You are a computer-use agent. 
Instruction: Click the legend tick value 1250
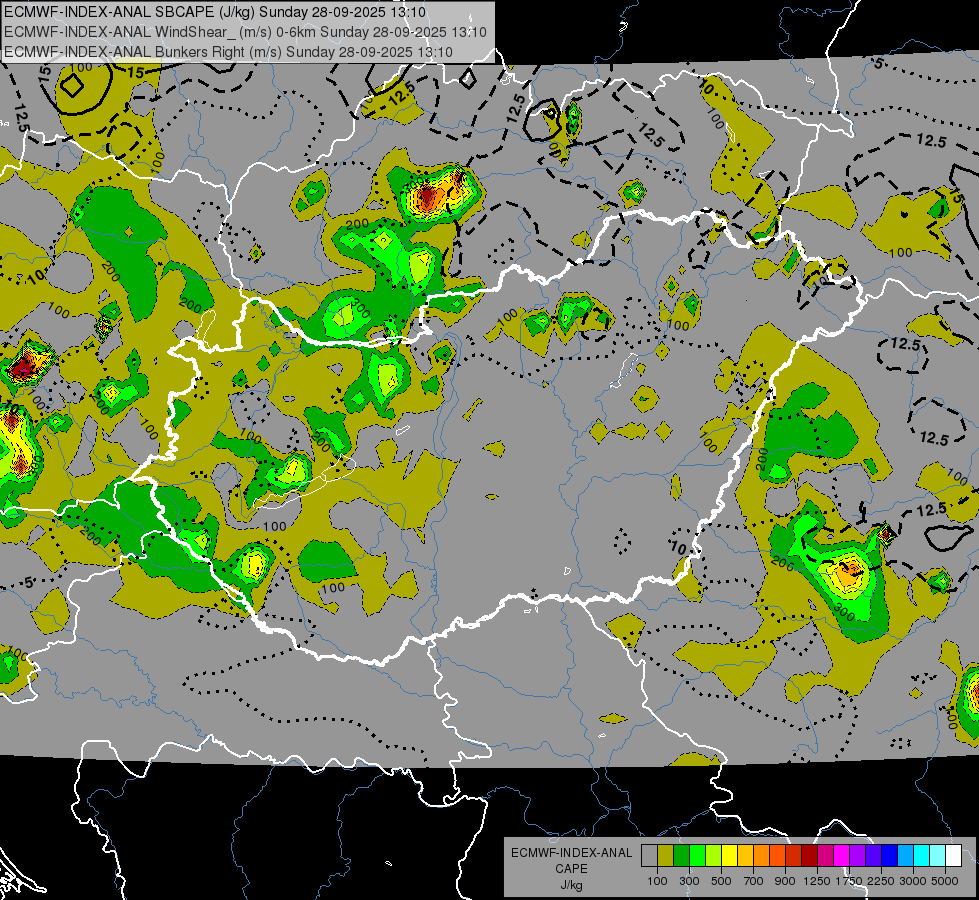tap(817, 881)
